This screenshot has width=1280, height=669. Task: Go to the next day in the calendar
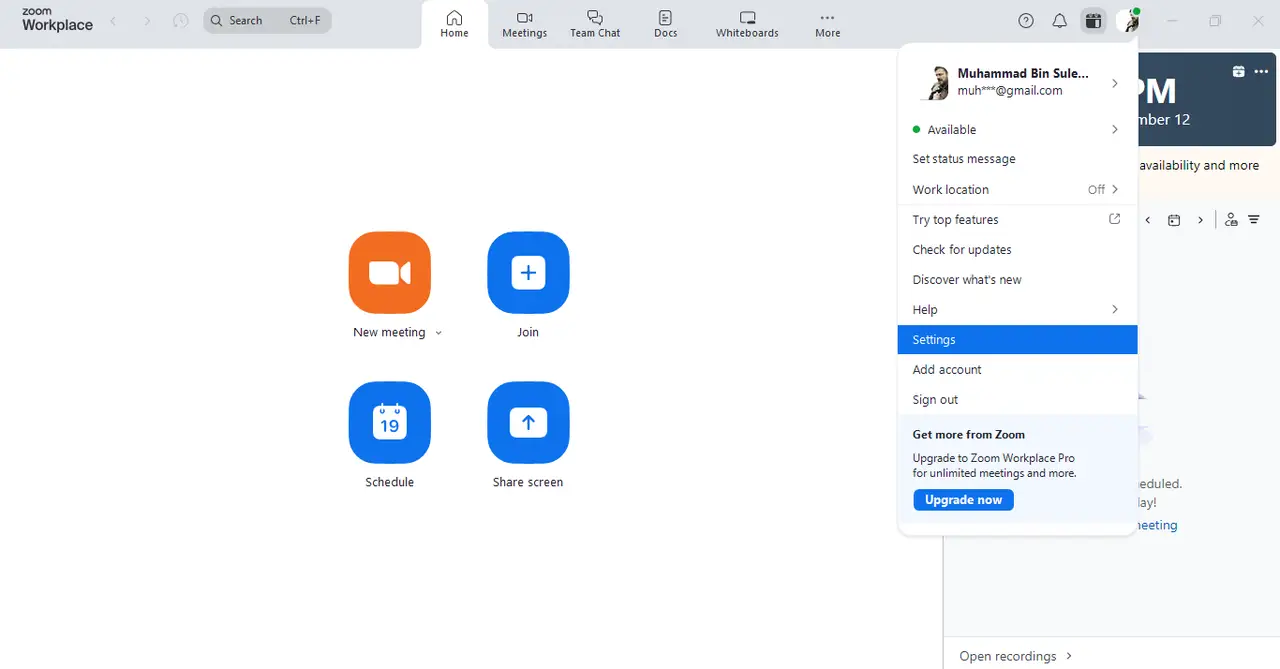1200,220
